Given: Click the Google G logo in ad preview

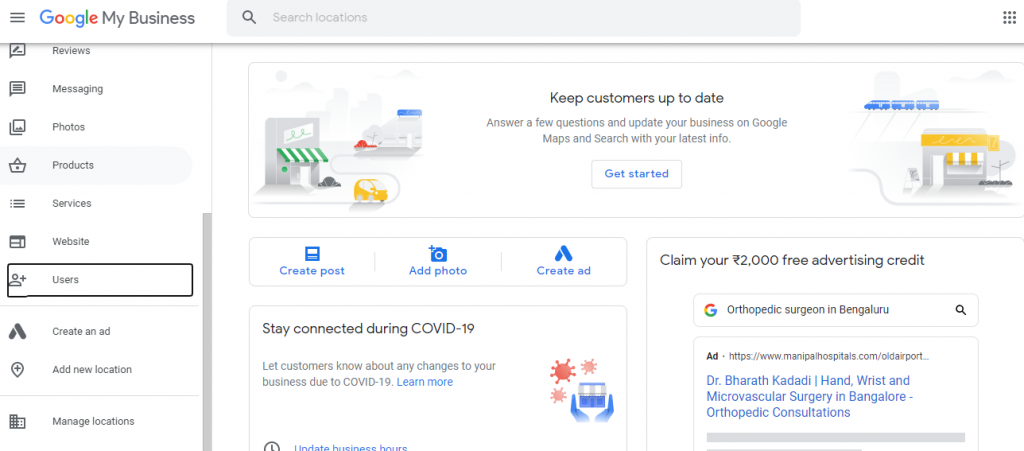Looking at the screenshot, I should coord(711,310).
